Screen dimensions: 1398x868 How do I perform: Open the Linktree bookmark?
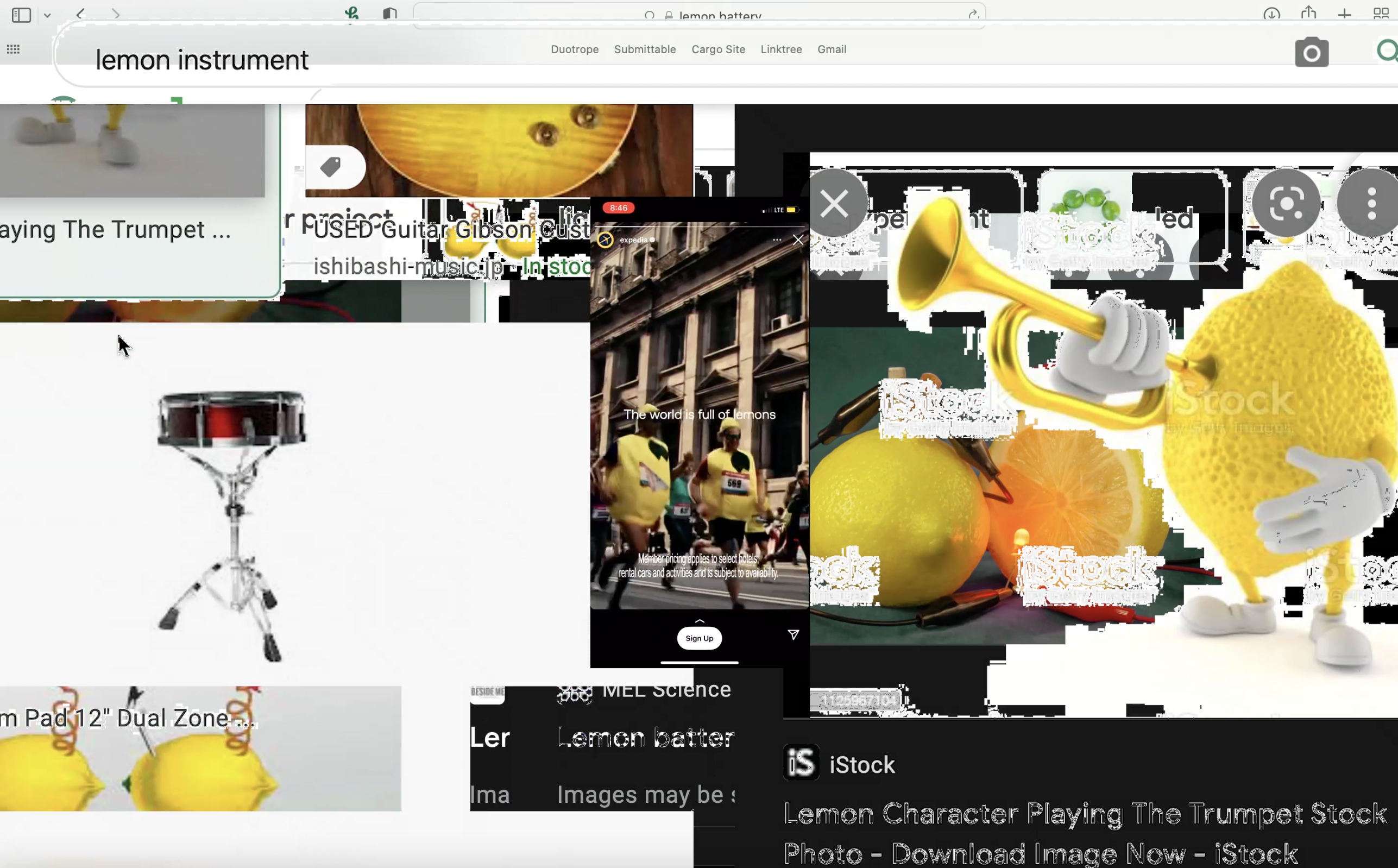tap(781, 49)
